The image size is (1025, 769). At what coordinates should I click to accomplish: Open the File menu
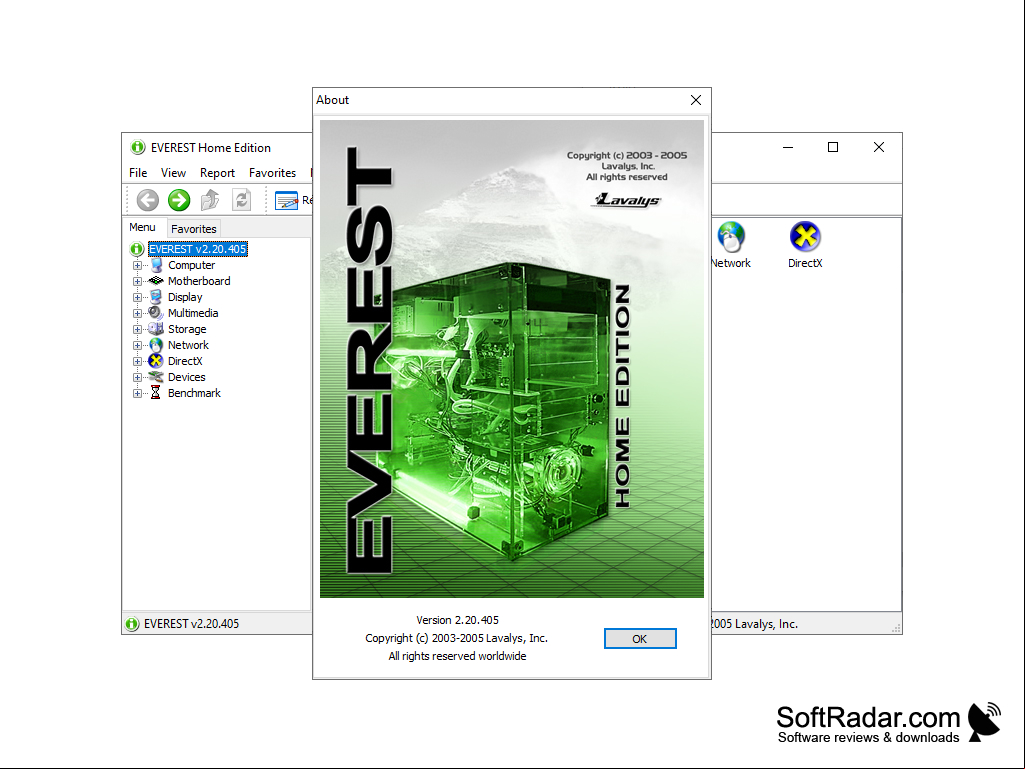[x=138, y=173]
